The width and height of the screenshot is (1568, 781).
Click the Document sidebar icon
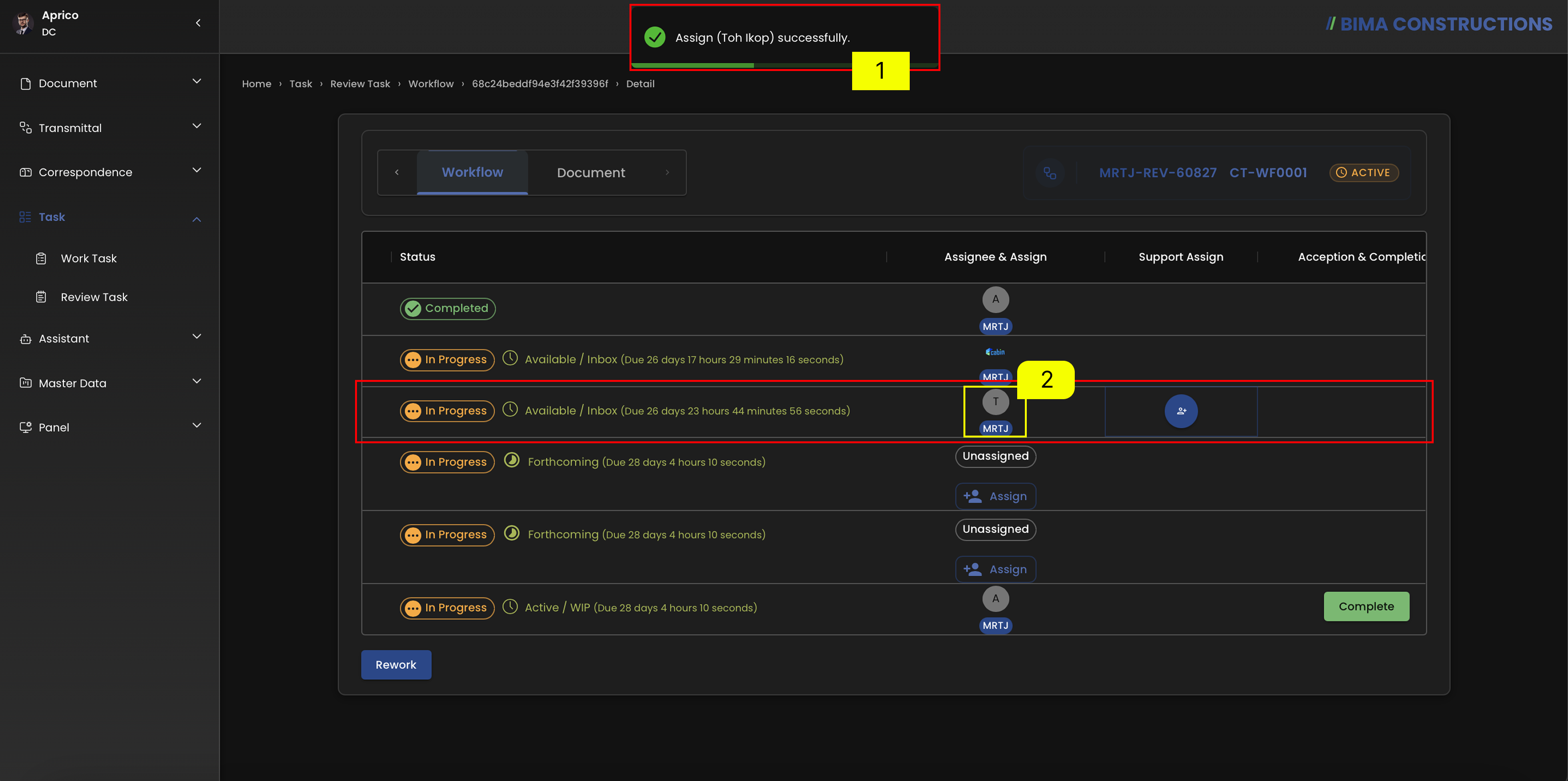coord(25,83)
